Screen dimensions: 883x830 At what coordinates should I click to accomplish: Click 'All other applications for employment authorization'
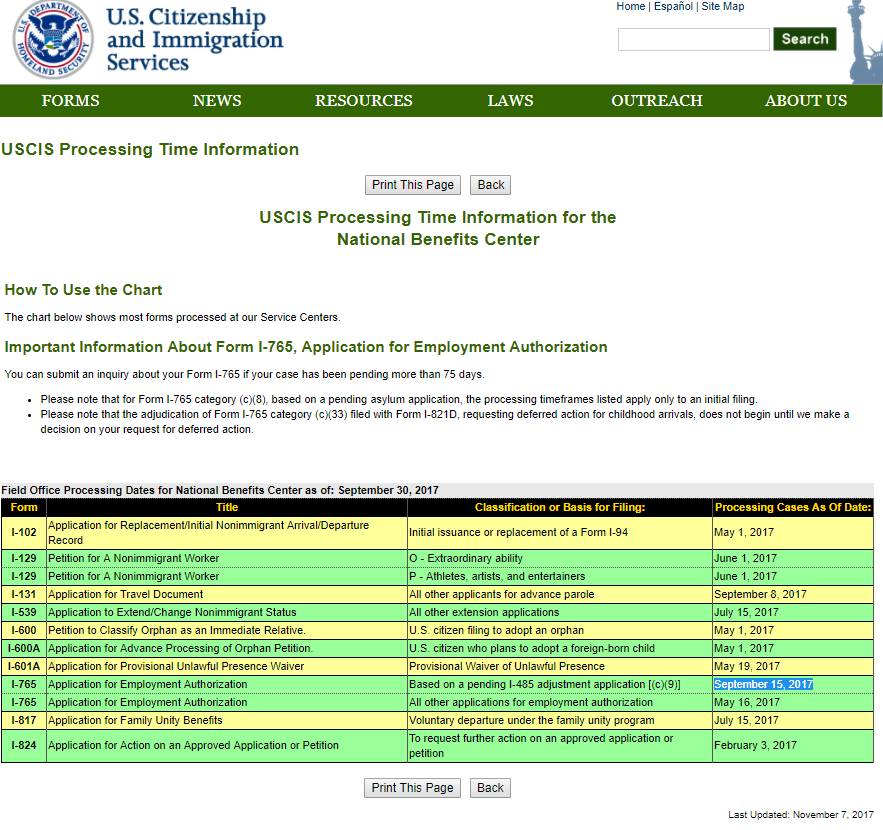(x=530, y=703)
